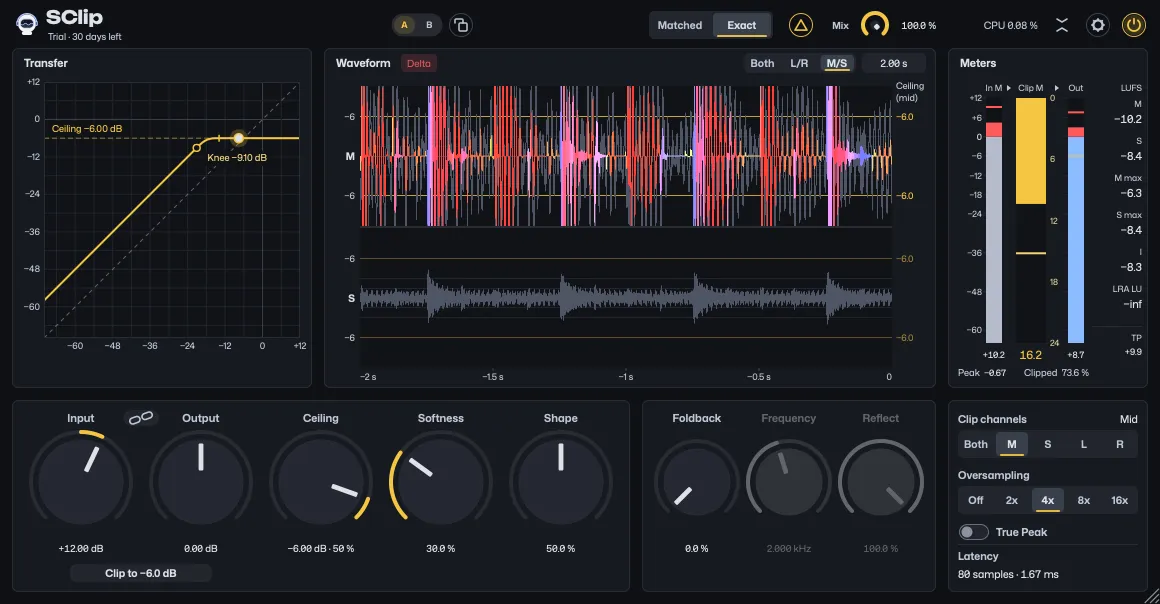
Task: Set oversampling to 8x
Action: pos(1084,500)
